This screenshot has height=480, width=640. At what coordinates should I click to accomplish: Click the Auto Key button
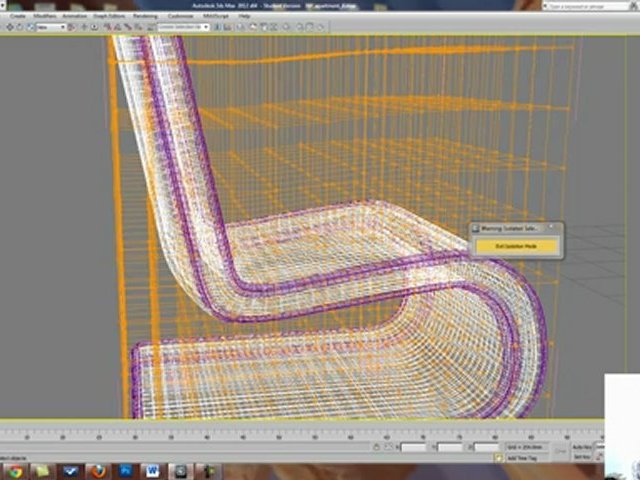582,447
